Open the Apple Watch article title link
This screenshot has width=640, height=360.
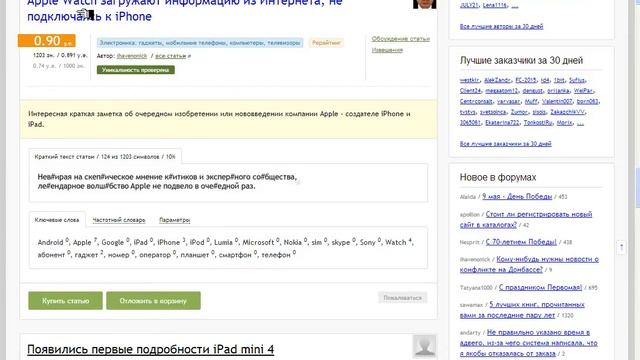[x=184, y=10]
